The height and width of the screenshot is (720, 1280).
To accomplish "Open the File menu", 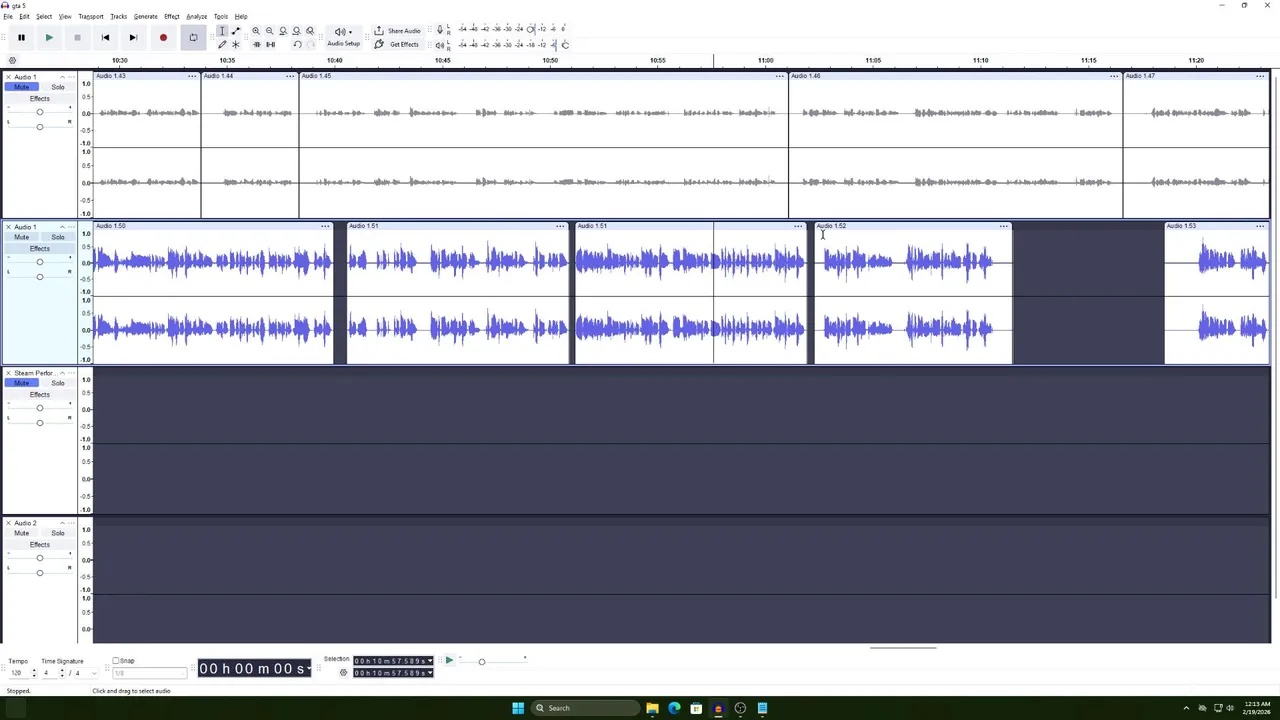I will pyautogui.click(x=8, y=17).
